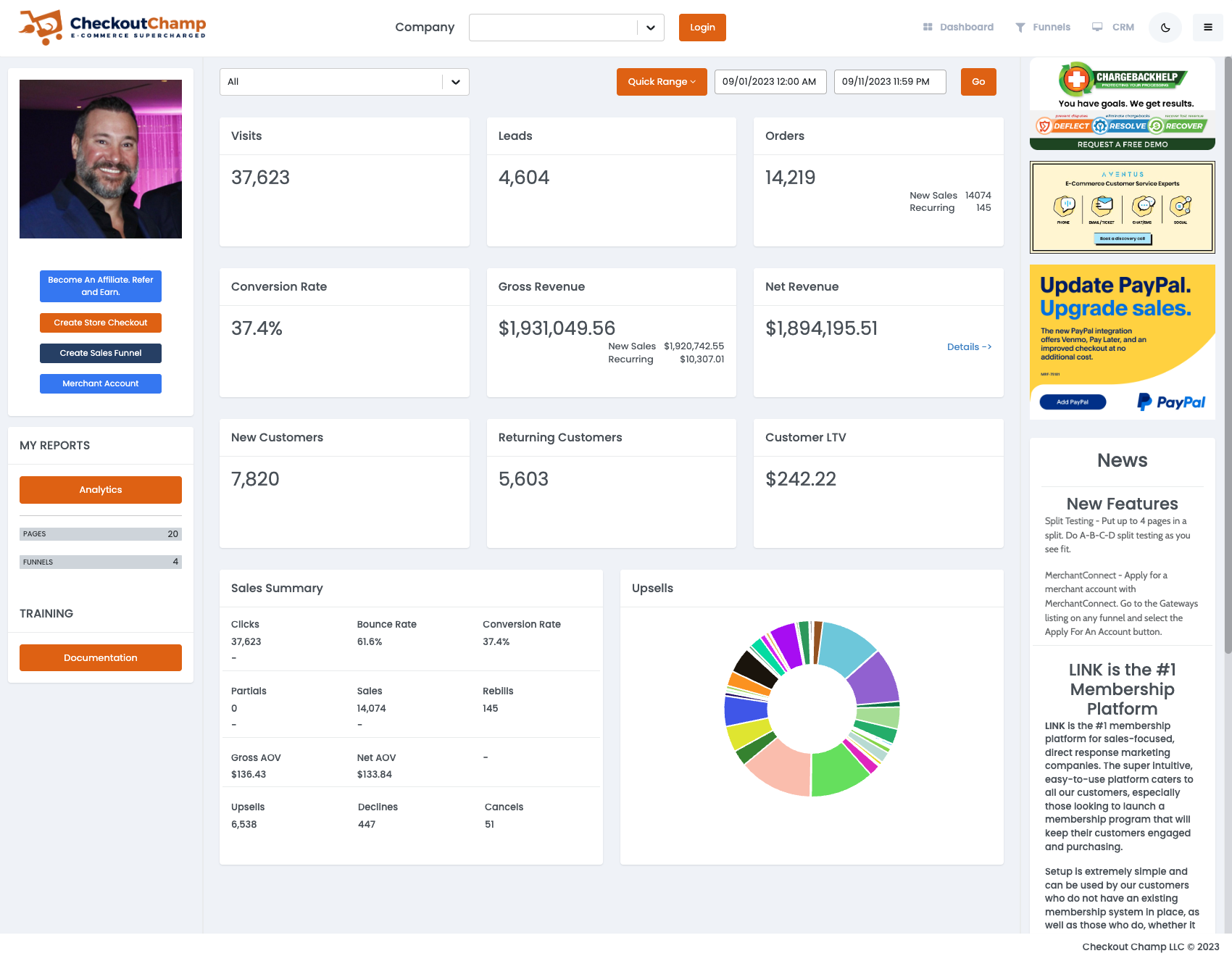Click the CheckoutChamp logo
The height and width of the screenshot is (956, 1232).
click(112, 28)
